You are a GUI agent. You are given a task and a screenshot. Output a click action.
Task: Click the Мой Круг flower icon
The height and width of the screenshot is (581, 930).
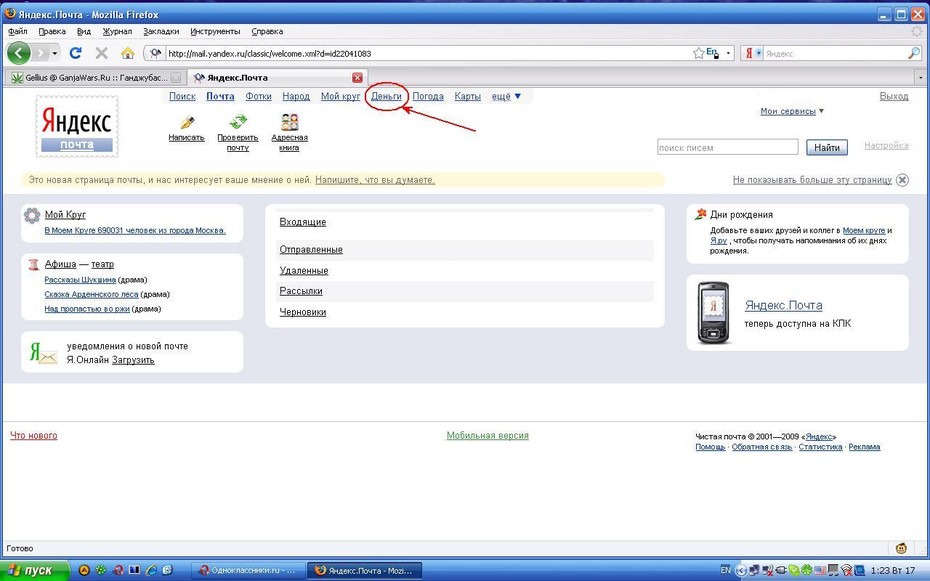(32, 215)
